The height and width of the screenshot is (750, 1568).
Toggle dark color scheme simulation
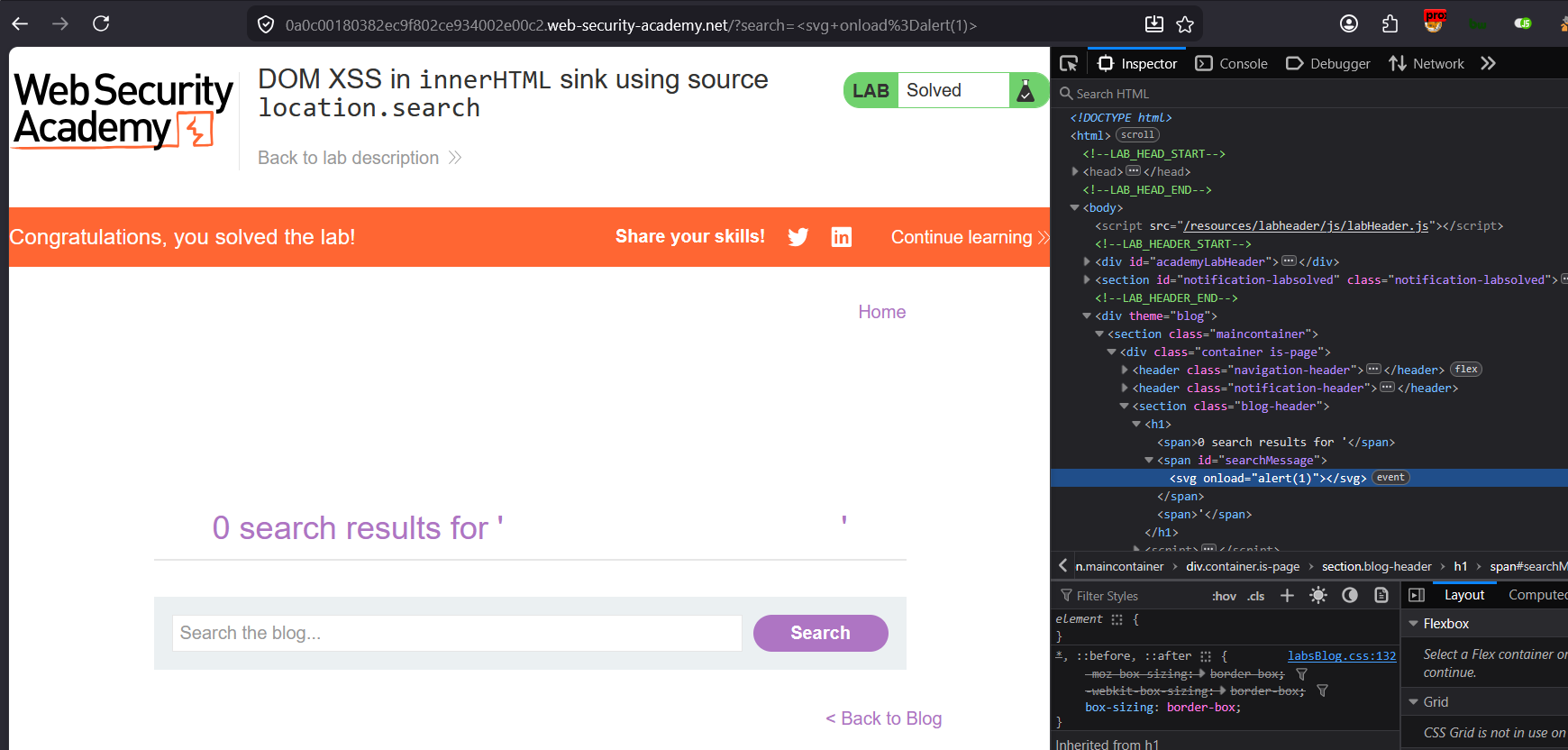[x=1350, y=595]
